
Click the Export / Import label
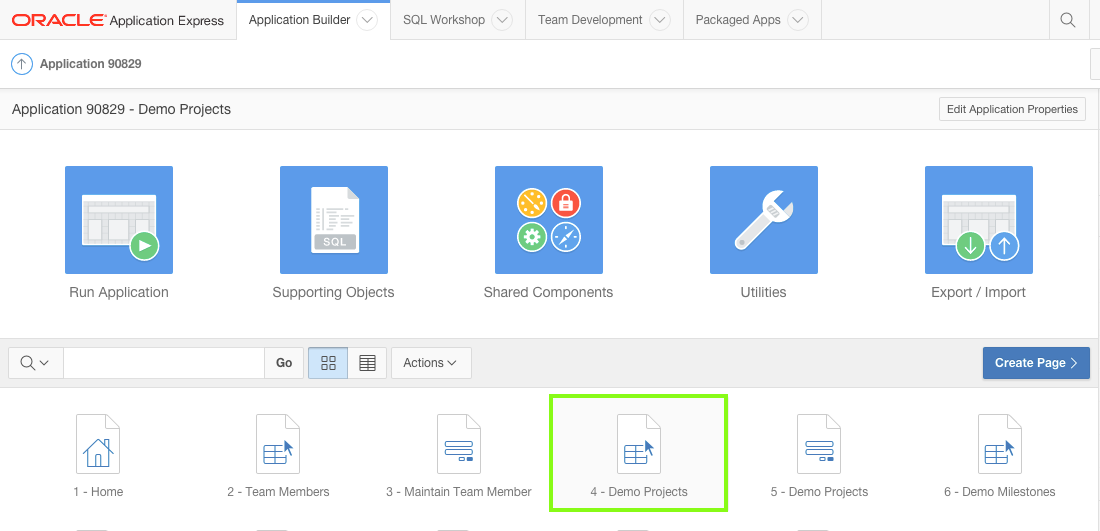[x=979, y=293]
